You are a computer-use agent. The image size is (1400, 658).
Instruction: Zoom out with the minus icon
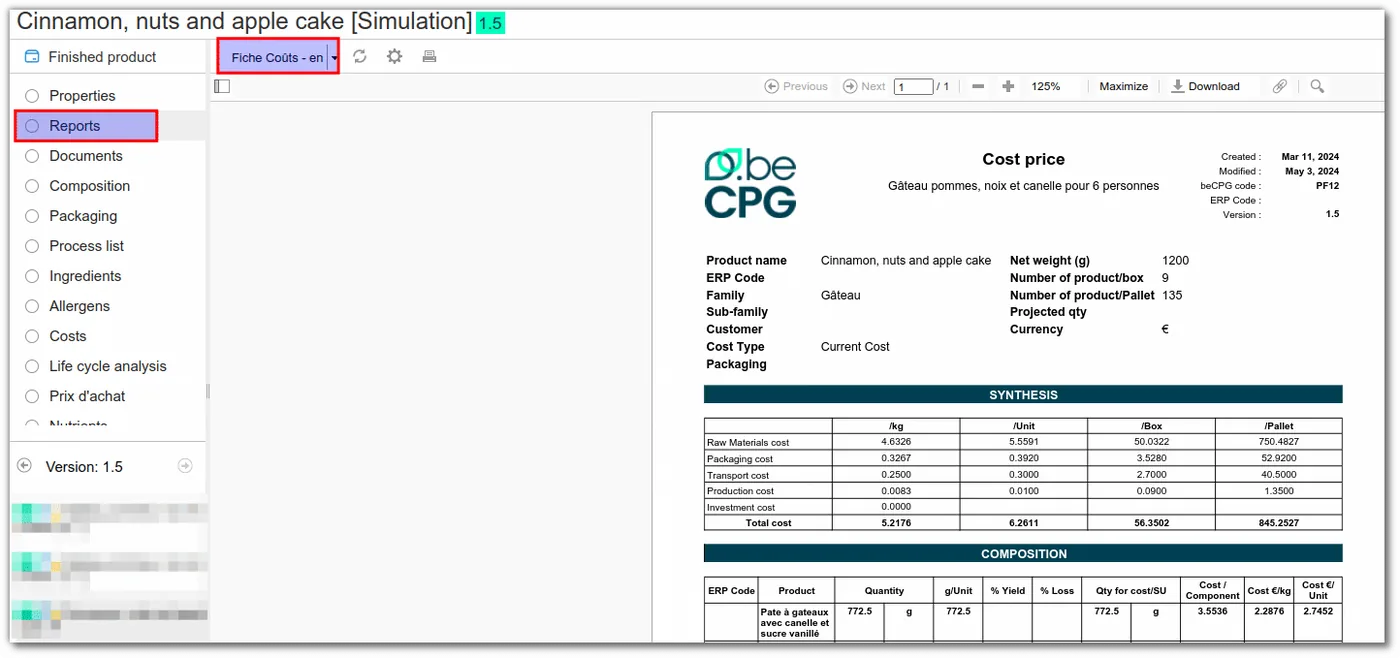978,87
